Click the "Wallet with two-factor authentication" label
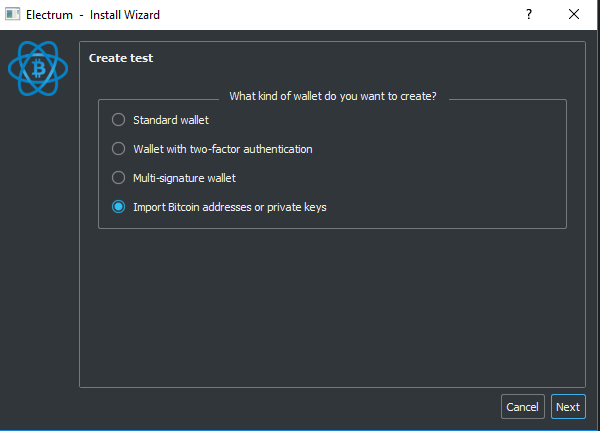Screen dimensions: 600x431 tap(223, 149)
